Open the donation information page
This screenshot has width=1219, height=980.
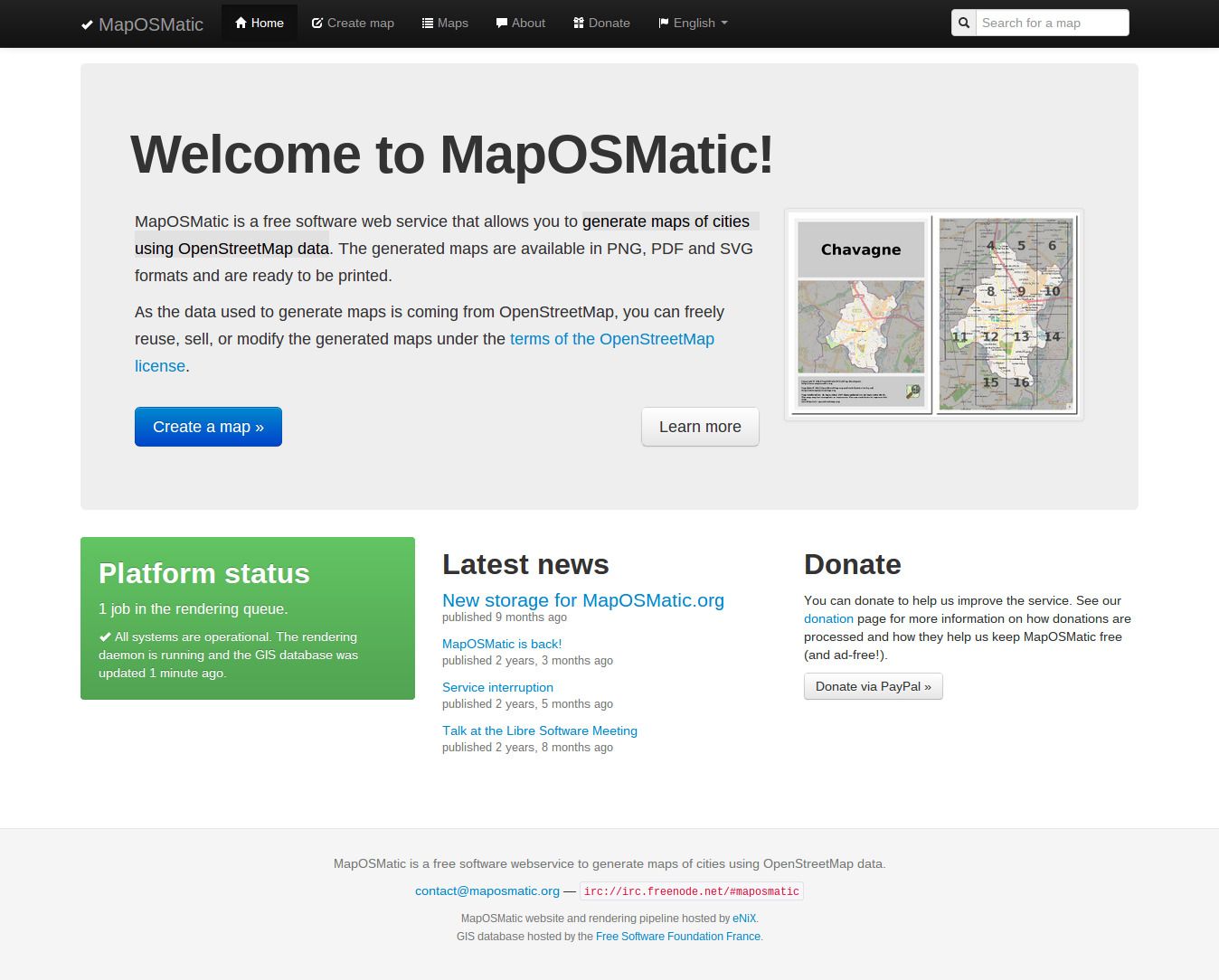click(827, 618)
